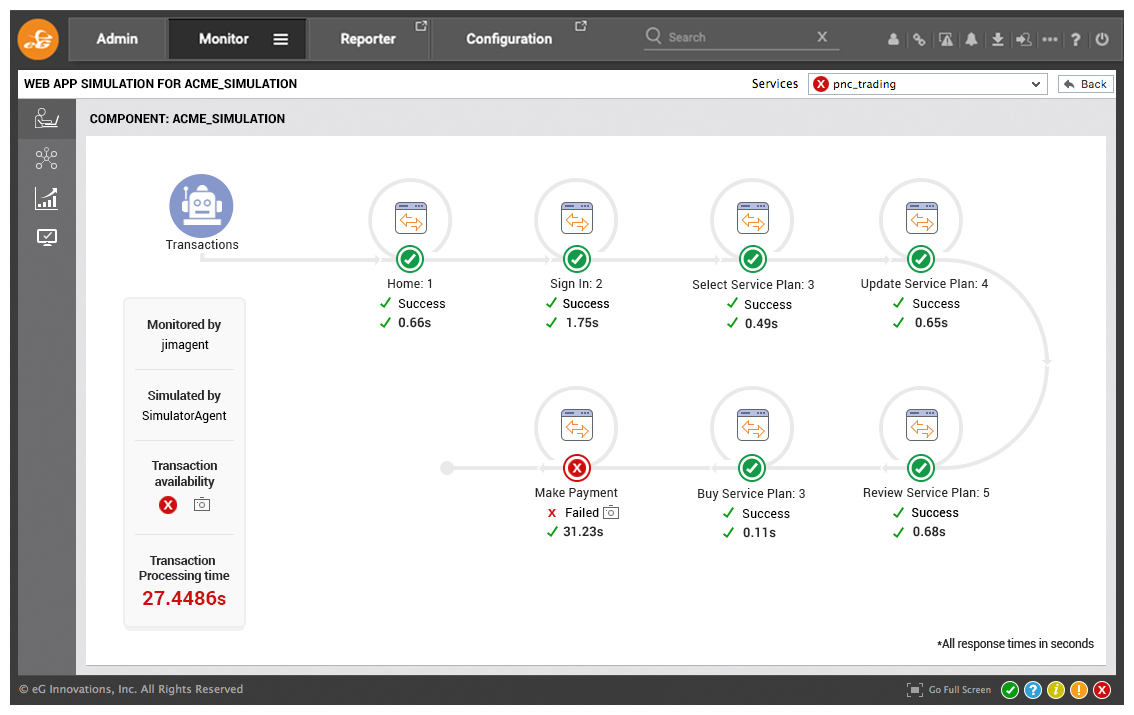Open the Configuration tab
The width and height of the screenshot is (1134, 715).
pyautogui.click(x=508, y=39)
